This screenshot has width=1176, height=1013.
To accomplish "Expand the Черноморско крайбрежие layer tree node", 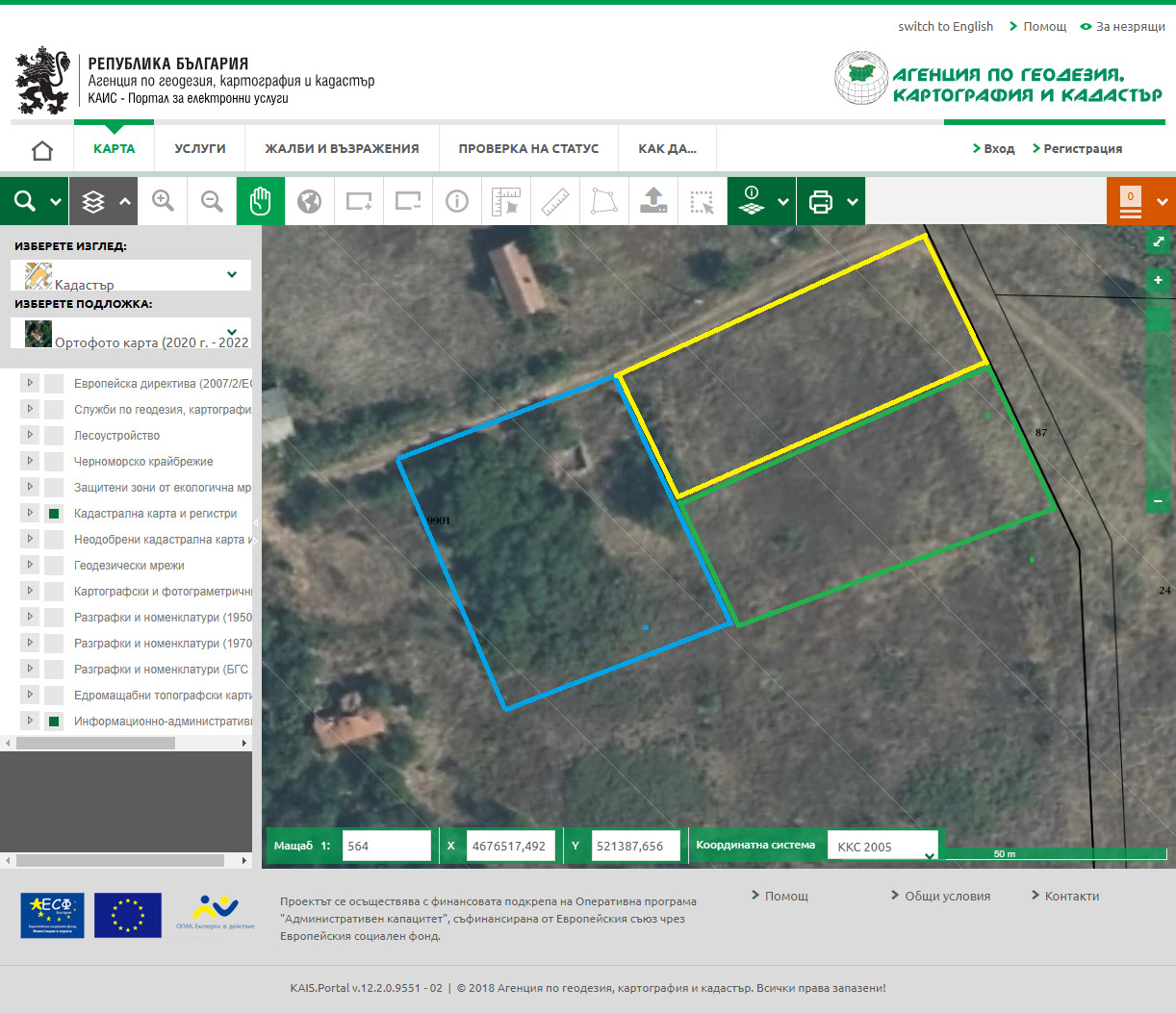I will (x=30, y=461).
